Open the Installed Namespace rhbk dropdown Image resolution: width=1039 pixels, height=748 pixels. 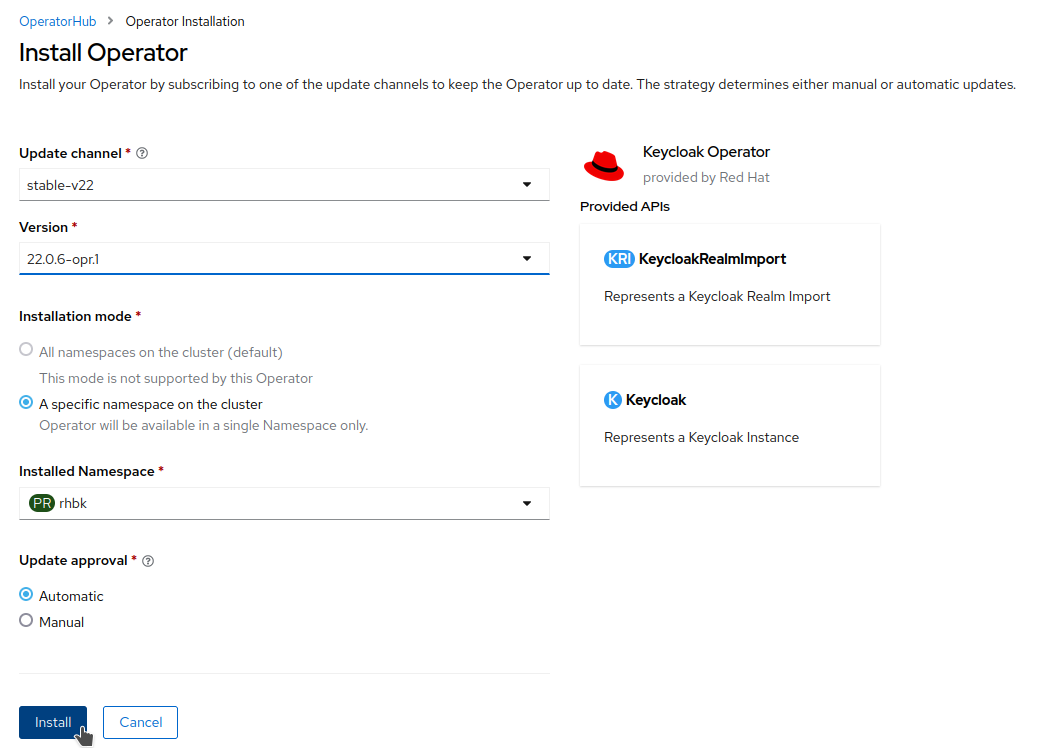[284, 504]
